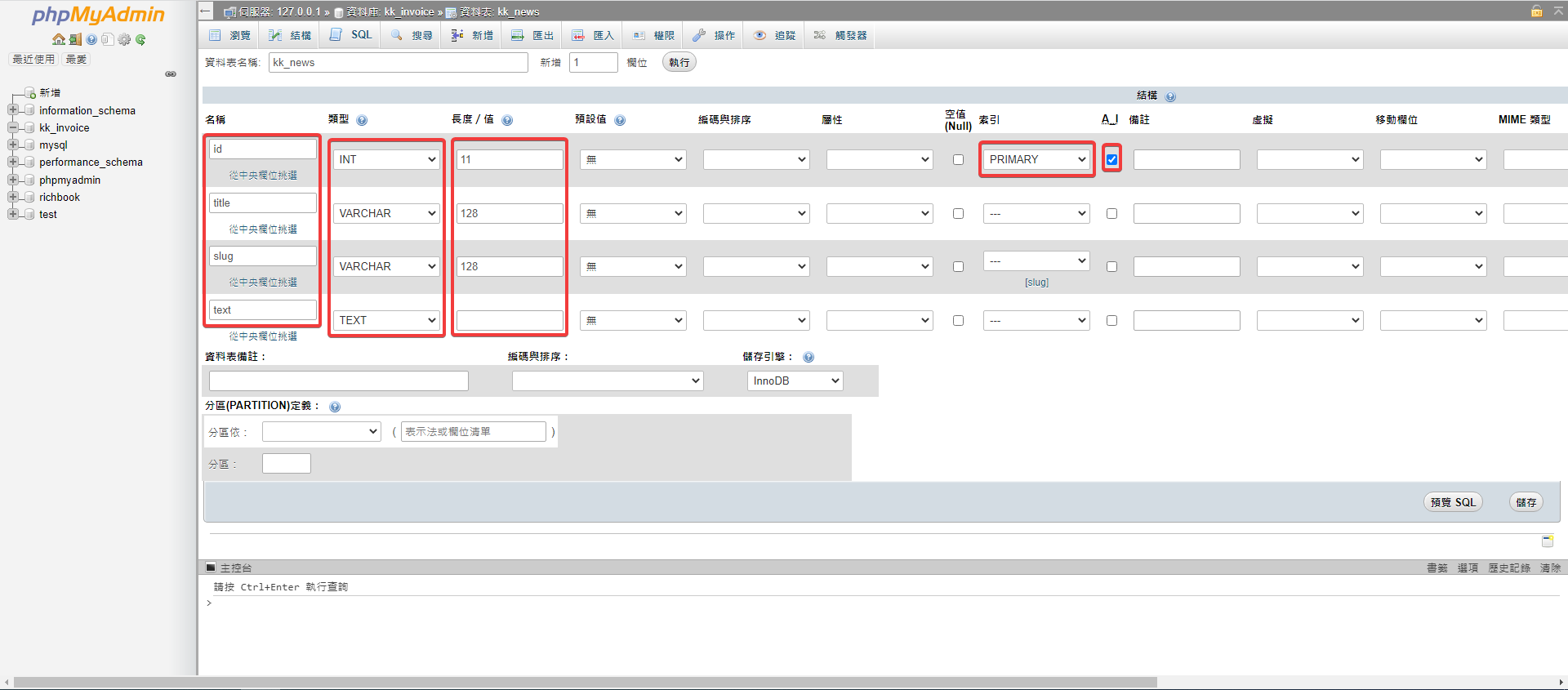This screenshot has height=690, width=1568.
Task: Check the A_I checkbox for text column
Action: pos(1111,321)
